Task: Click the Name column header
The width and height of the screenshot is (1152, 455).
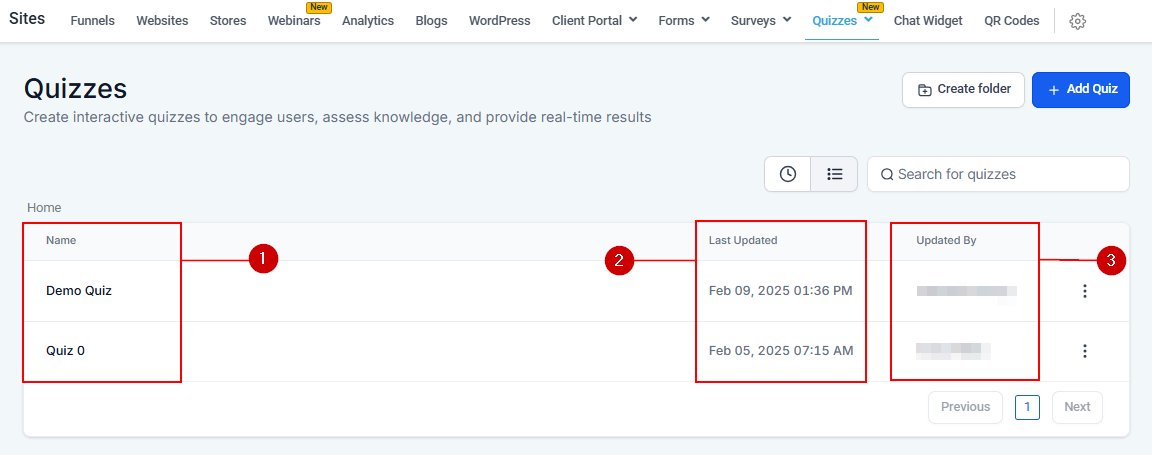Action: click(61, 240)
